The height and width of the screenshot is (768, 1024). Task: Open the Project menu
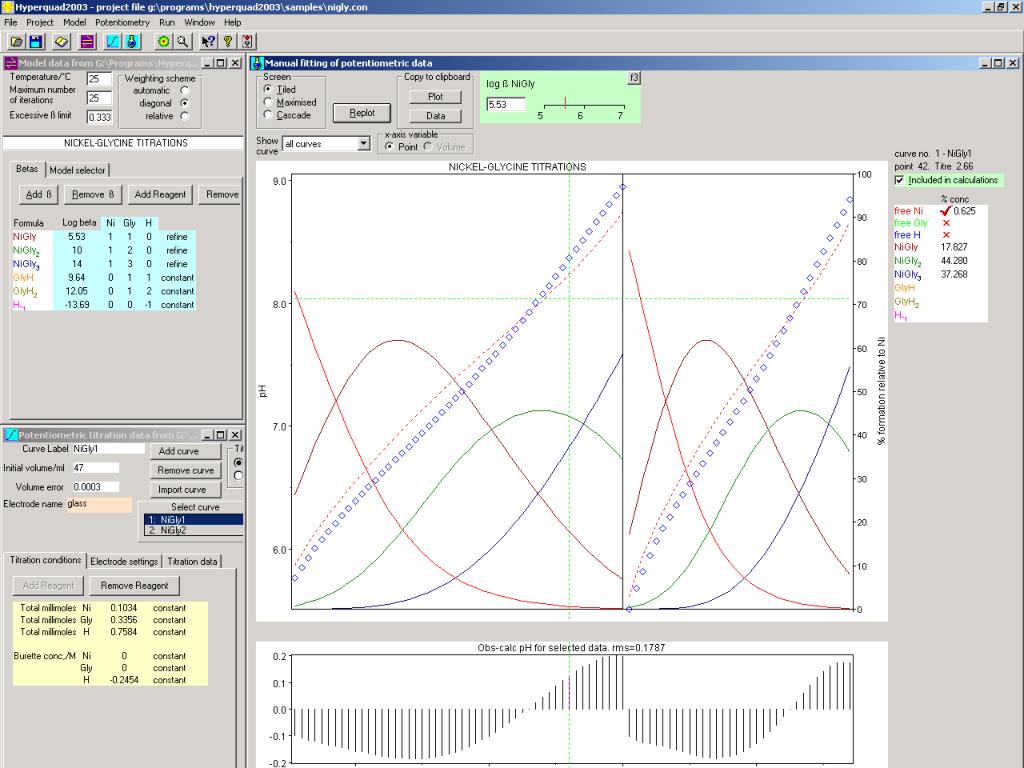pos(40,22)
